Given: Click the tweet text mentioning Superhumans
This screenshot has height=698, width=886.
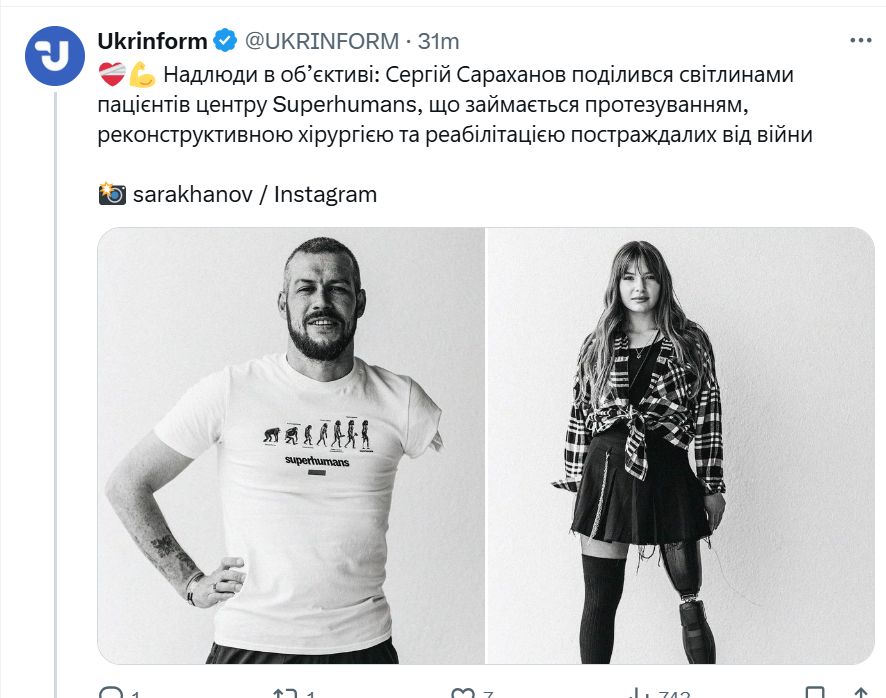Looking at the screenshot, I should click(455, 105).
